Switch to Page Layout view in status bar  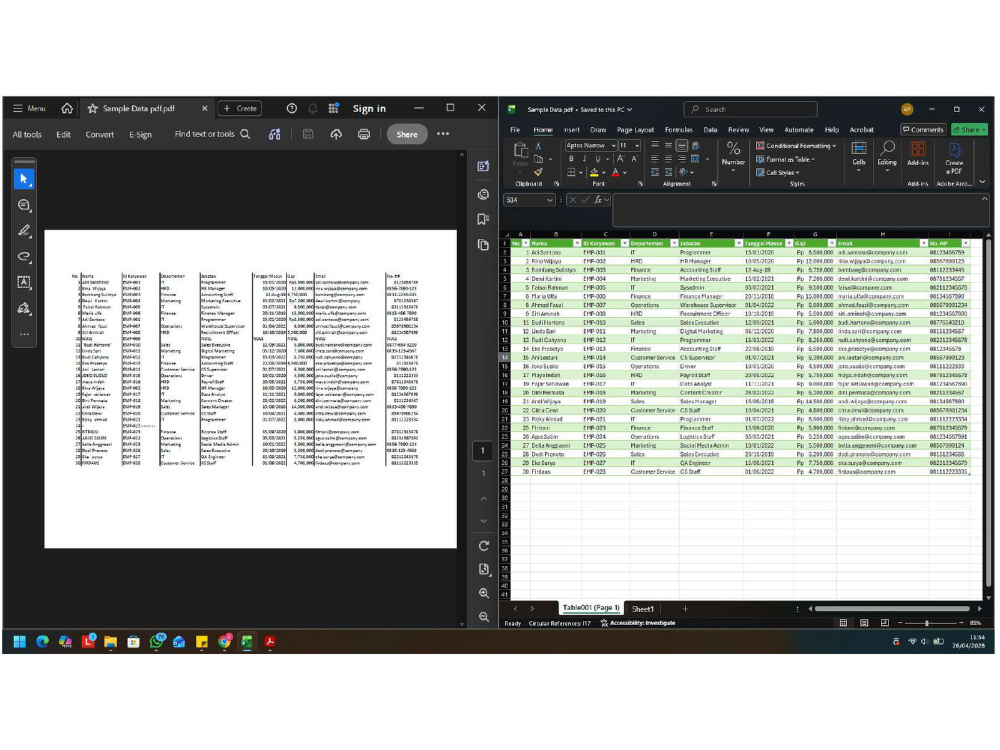(864, 623)
